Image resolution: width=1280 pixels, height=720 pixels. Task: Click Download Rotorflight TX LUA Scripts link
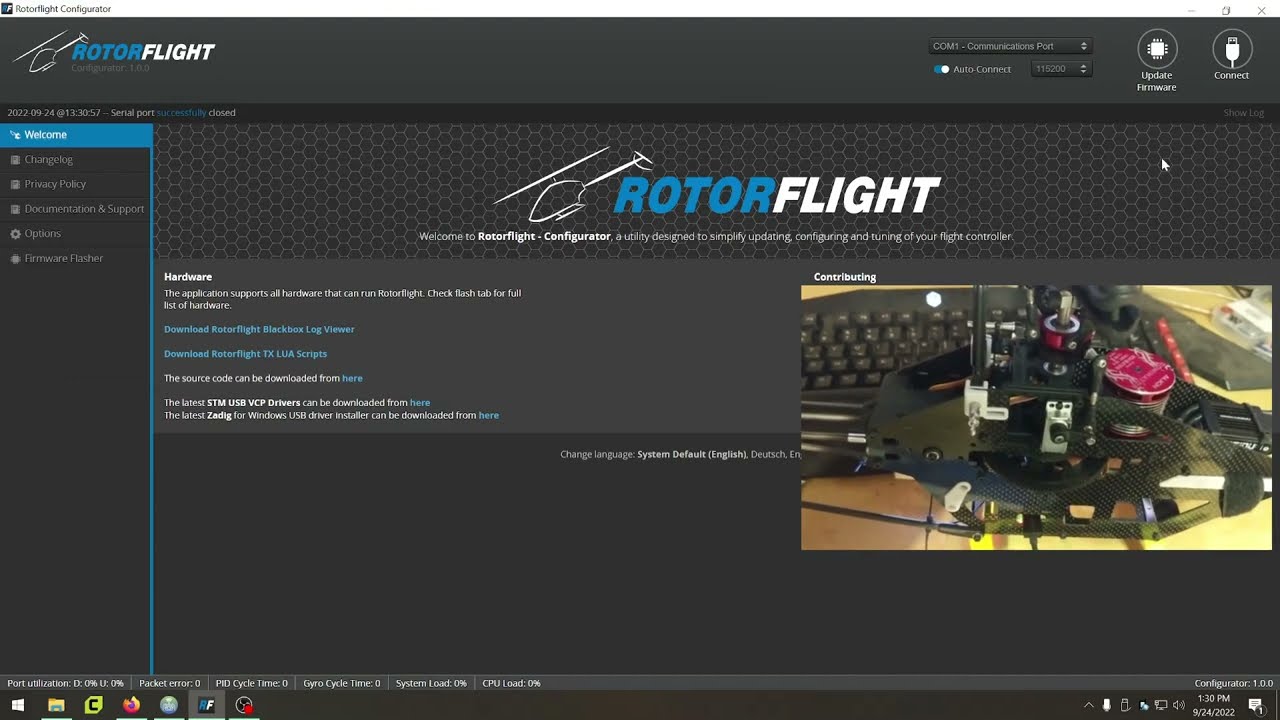click(x=245, y=354)
